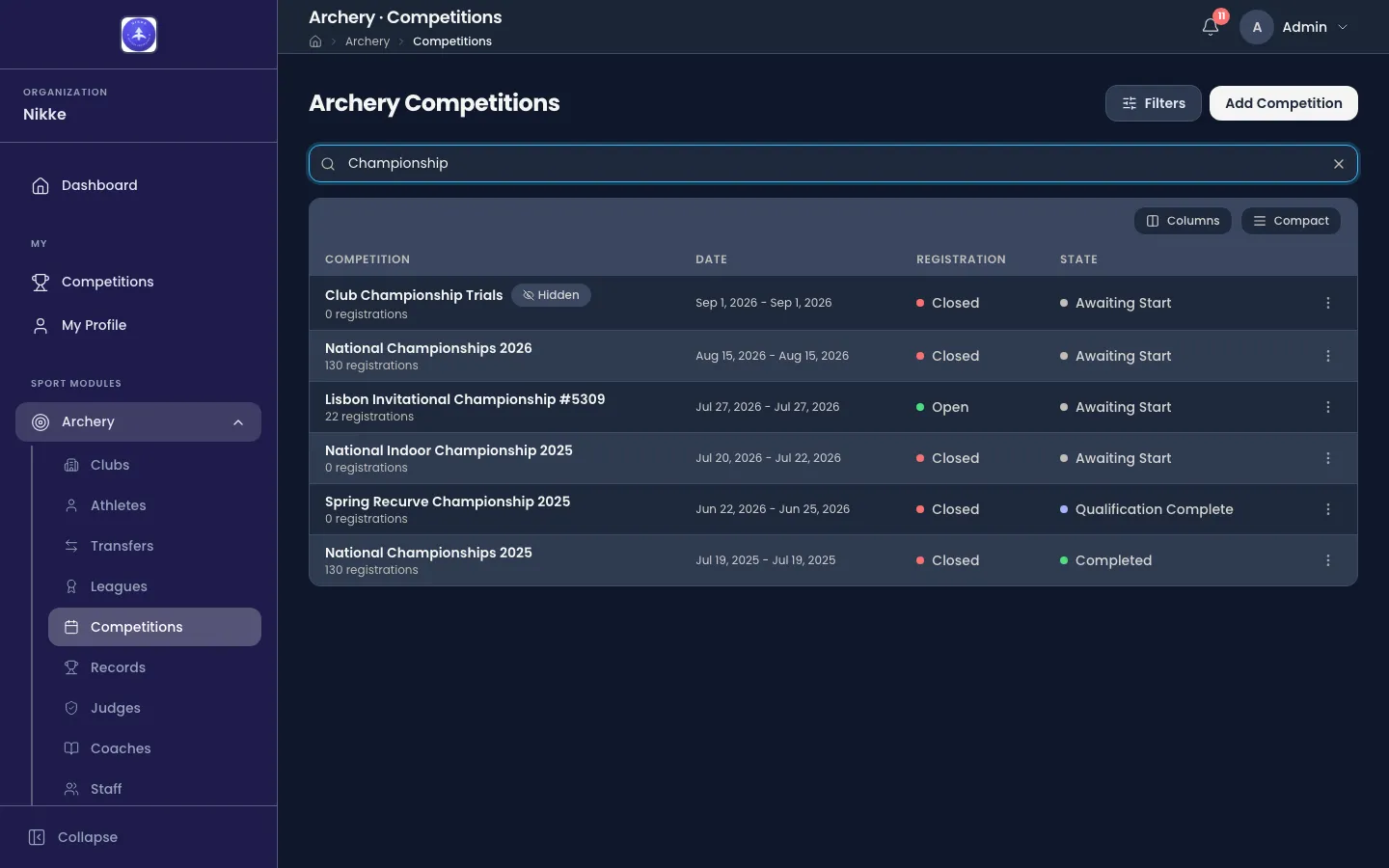Click Archery breadcrumb link
Viewport: 1389px width, 868px height.
368,41
